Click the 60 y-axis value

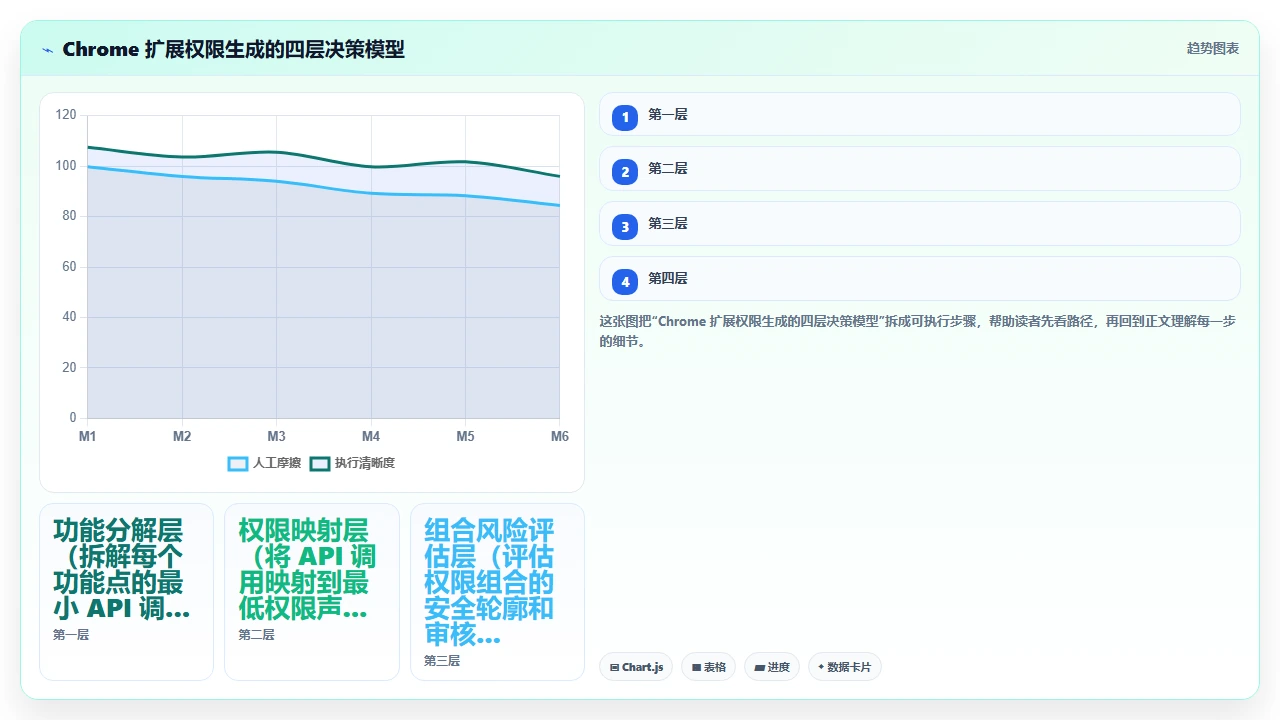(x=69, y=267)
